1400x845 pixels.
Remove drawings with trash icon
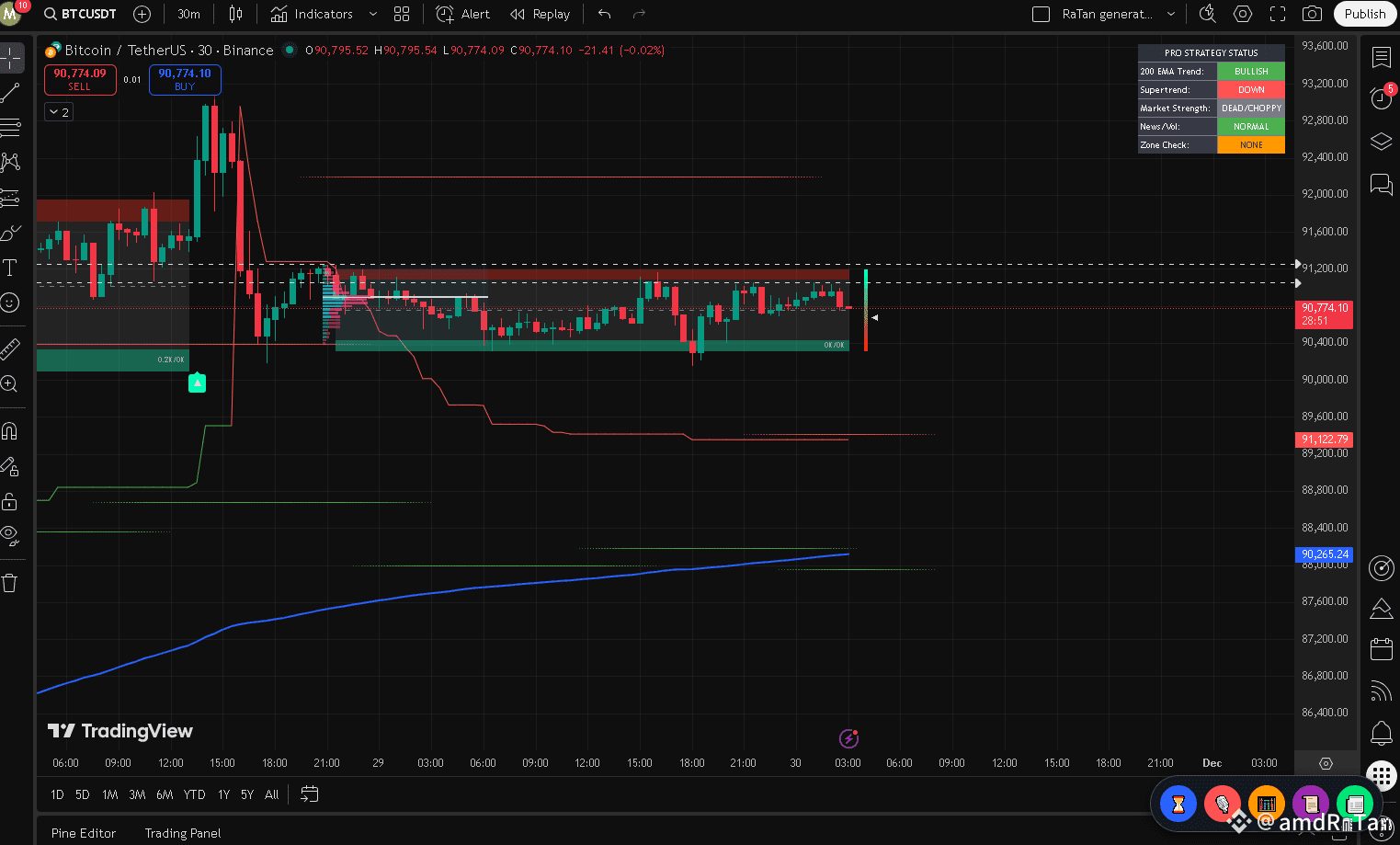(x=11, y=582)
